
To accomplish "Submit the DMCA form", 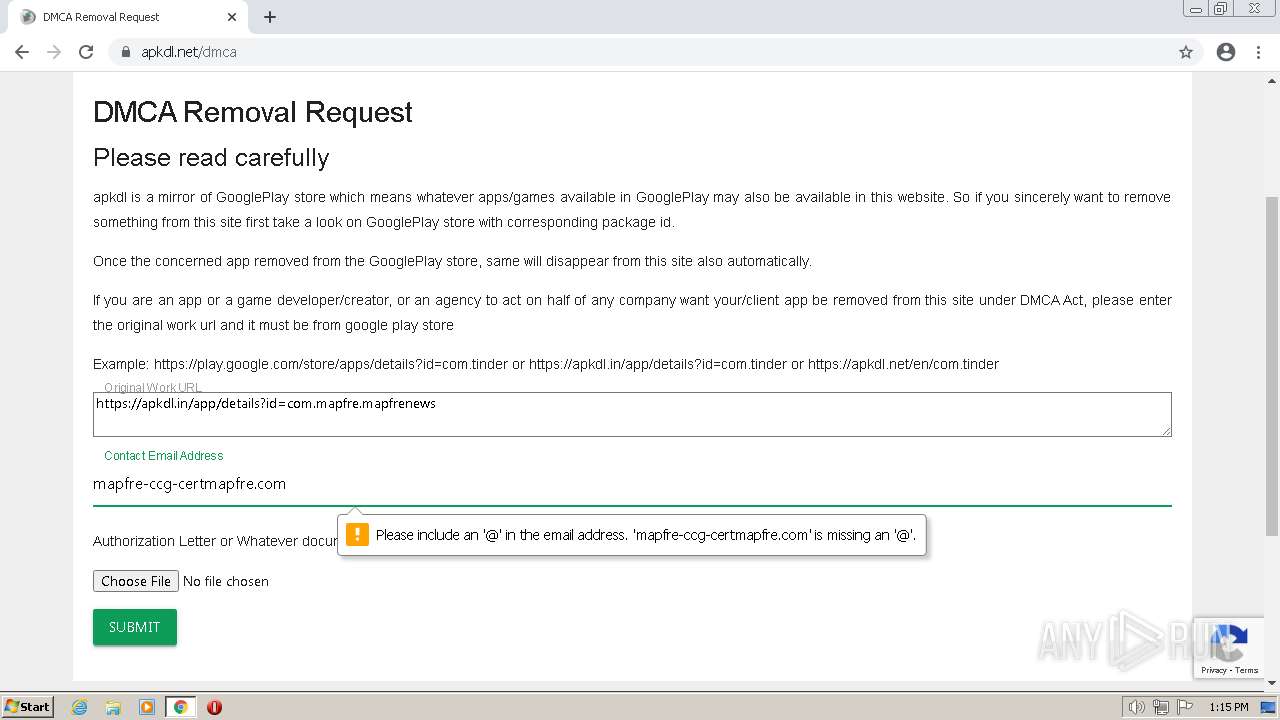I will tap(135, 627).
